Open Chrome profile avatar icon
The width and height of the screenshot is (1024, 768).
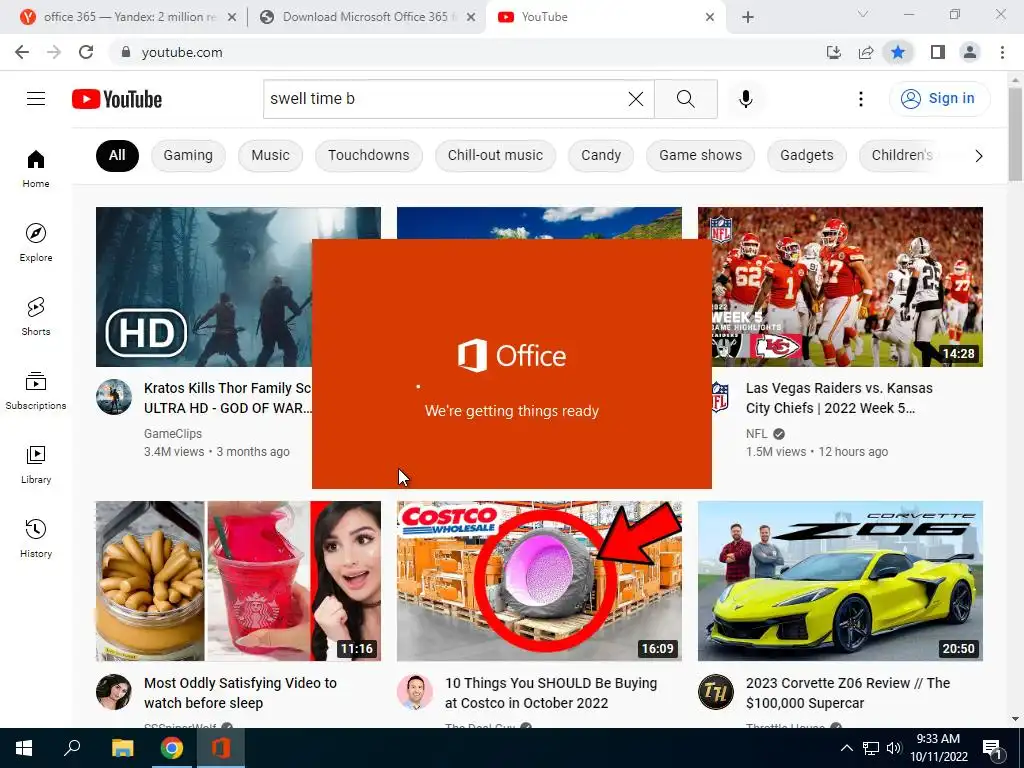point(970,52)
